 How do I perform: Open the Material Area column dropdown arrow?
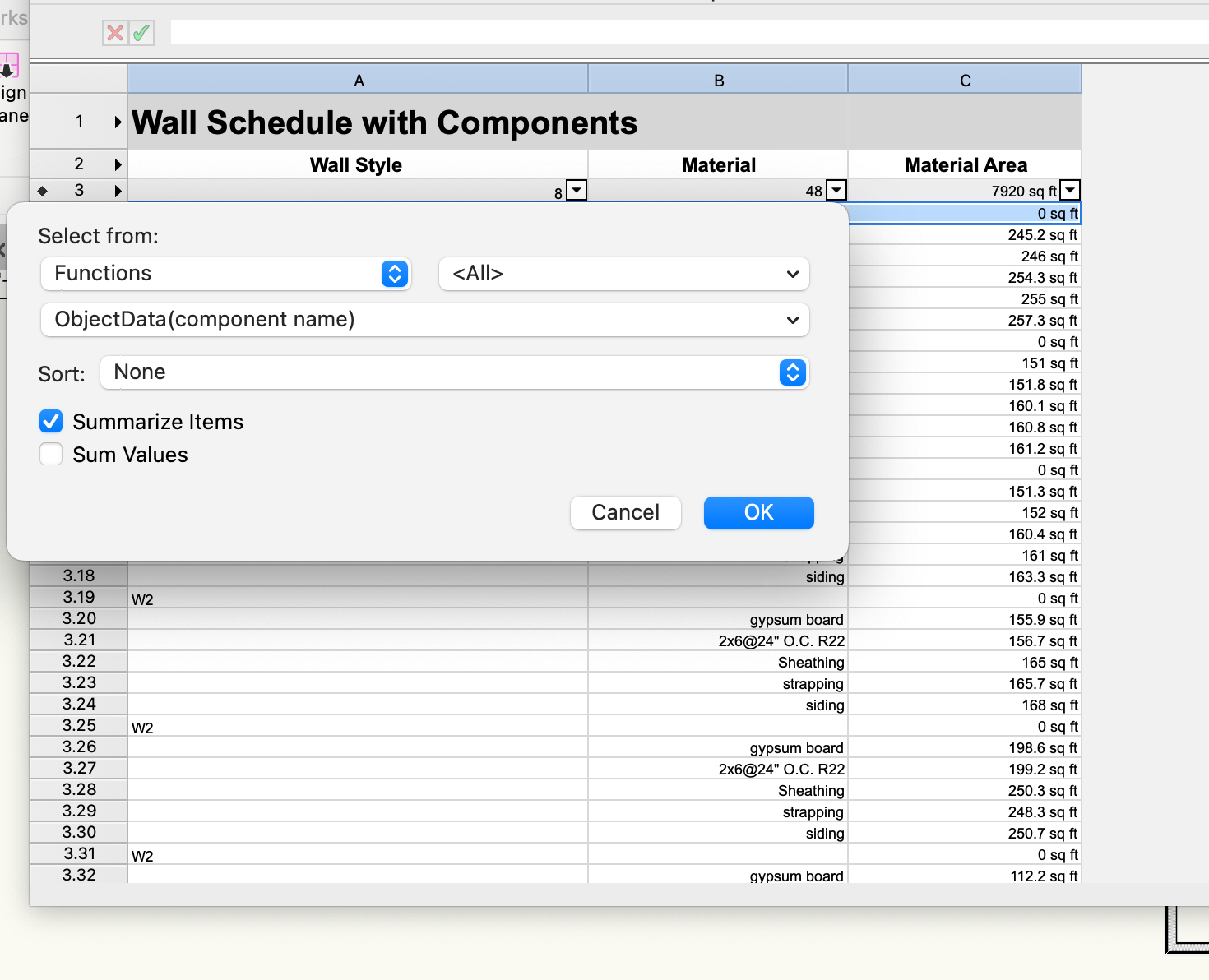1070,191
